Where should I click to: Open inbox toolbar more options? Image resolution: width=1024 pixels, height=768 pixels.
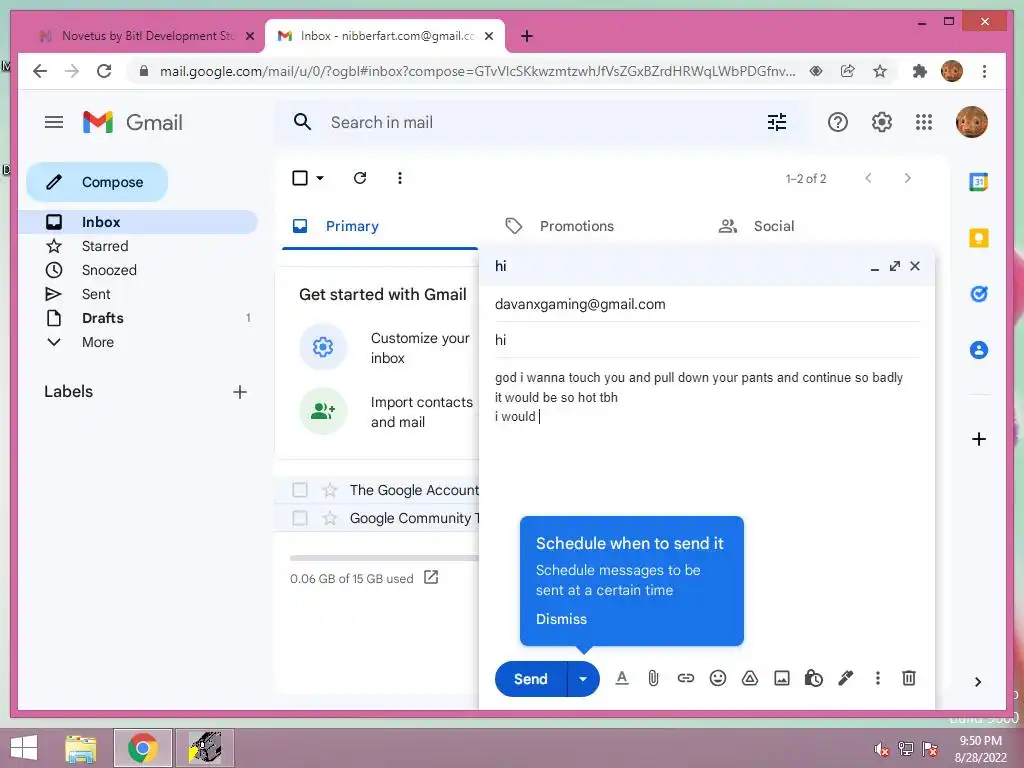pos(400,178)
